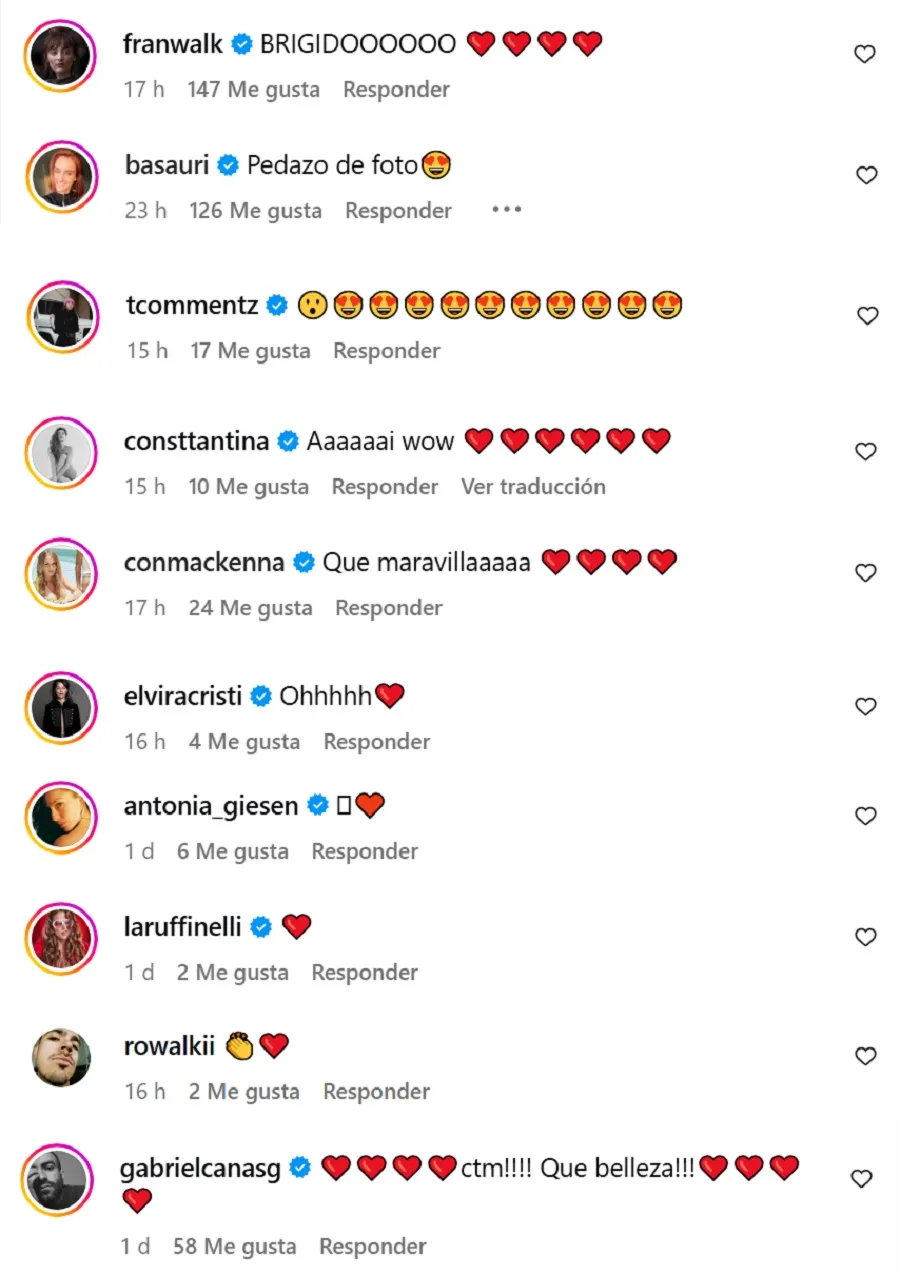Click Responder under conmackenna's comment
Viewport: 900px width, 1280px height.
pyautogui.click(x=388, y=607)
